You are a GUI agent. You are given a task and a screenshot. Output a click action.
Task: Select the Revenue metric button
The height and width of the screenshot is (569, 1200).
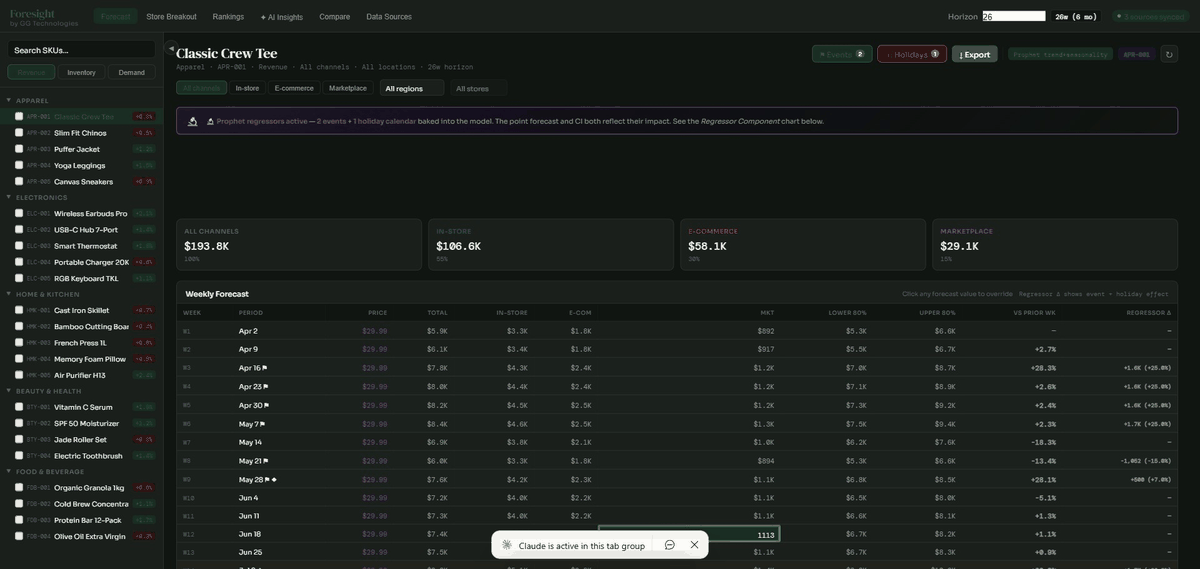click(31, 72)
